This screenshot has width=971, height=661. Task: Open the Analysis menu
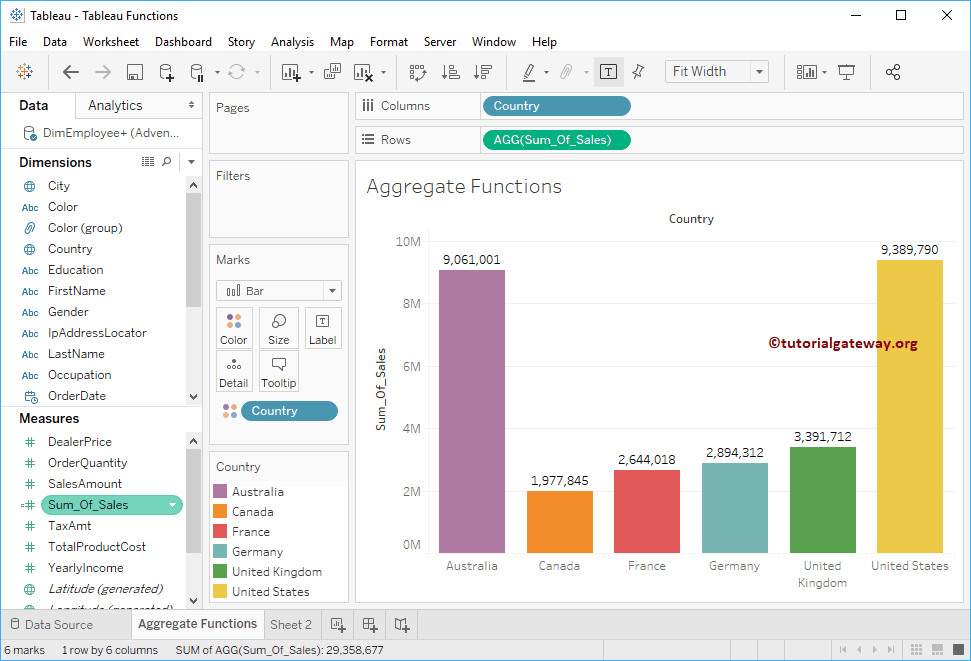click(292, 42)
